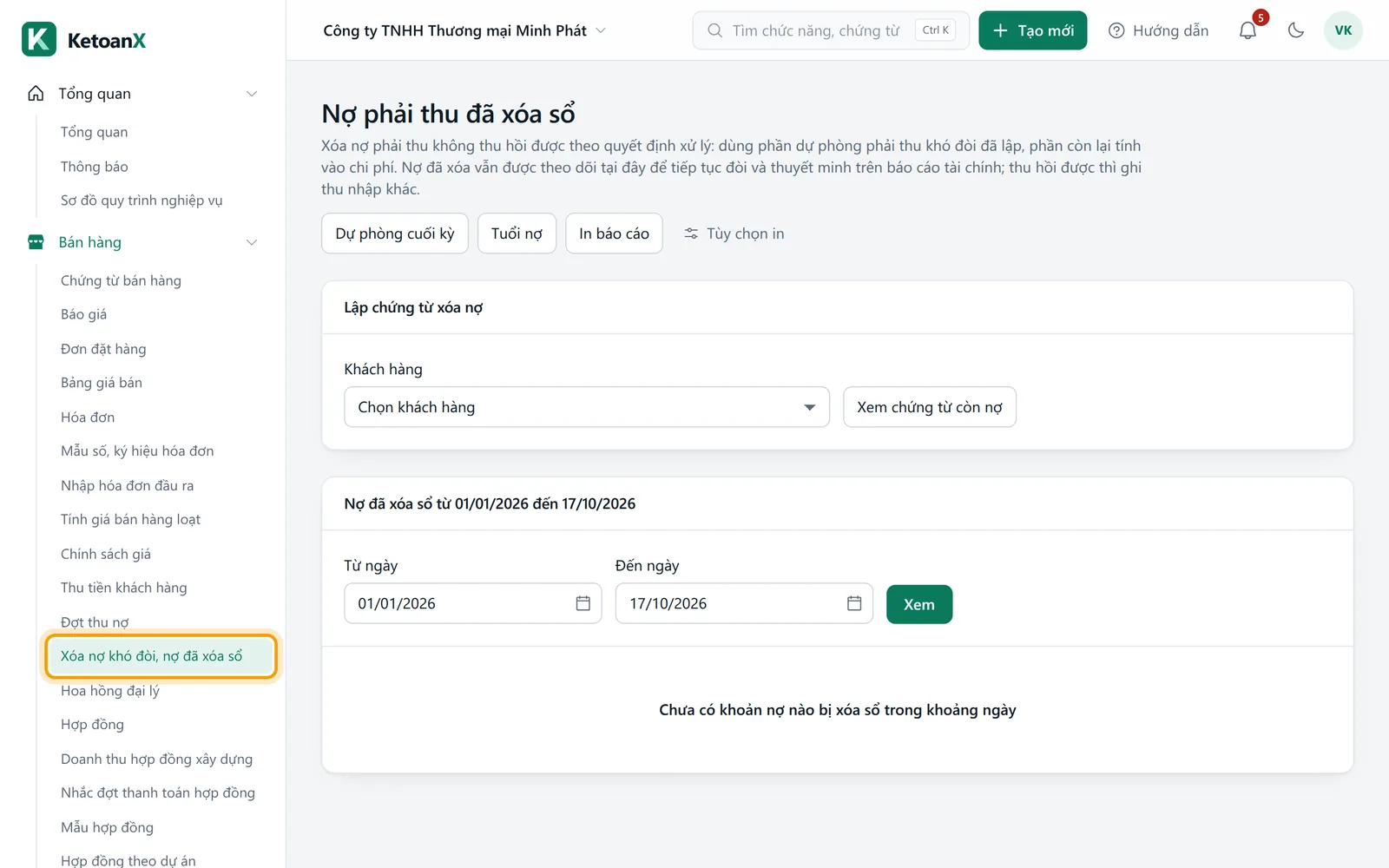Screen dimensions: 1389x868
Task: Open calendar picker for Đến ngày
Action: 854,603
